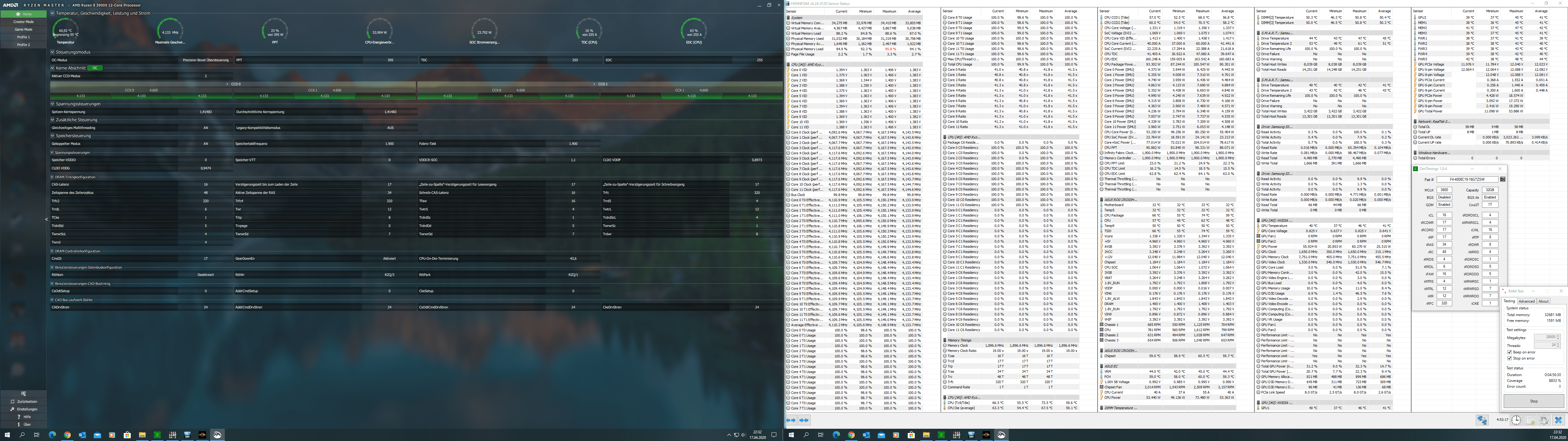Click HWiNFO blue X close sensors icon
Viewport: 1568px width, 441px height.
(x=1558, y=420)
